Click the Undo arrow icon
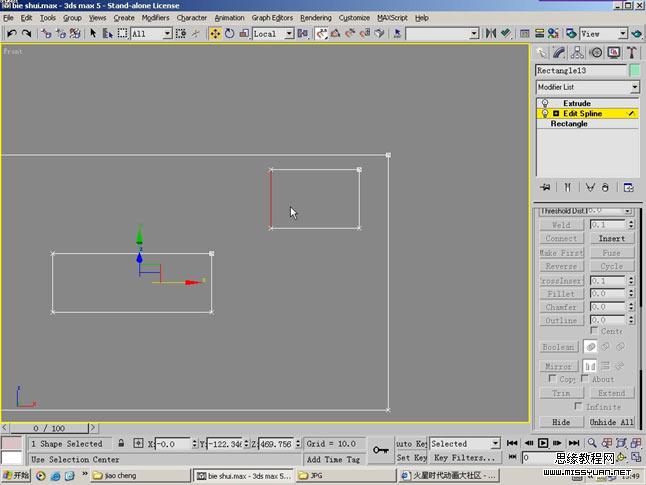646x485 pixels. 12,33
